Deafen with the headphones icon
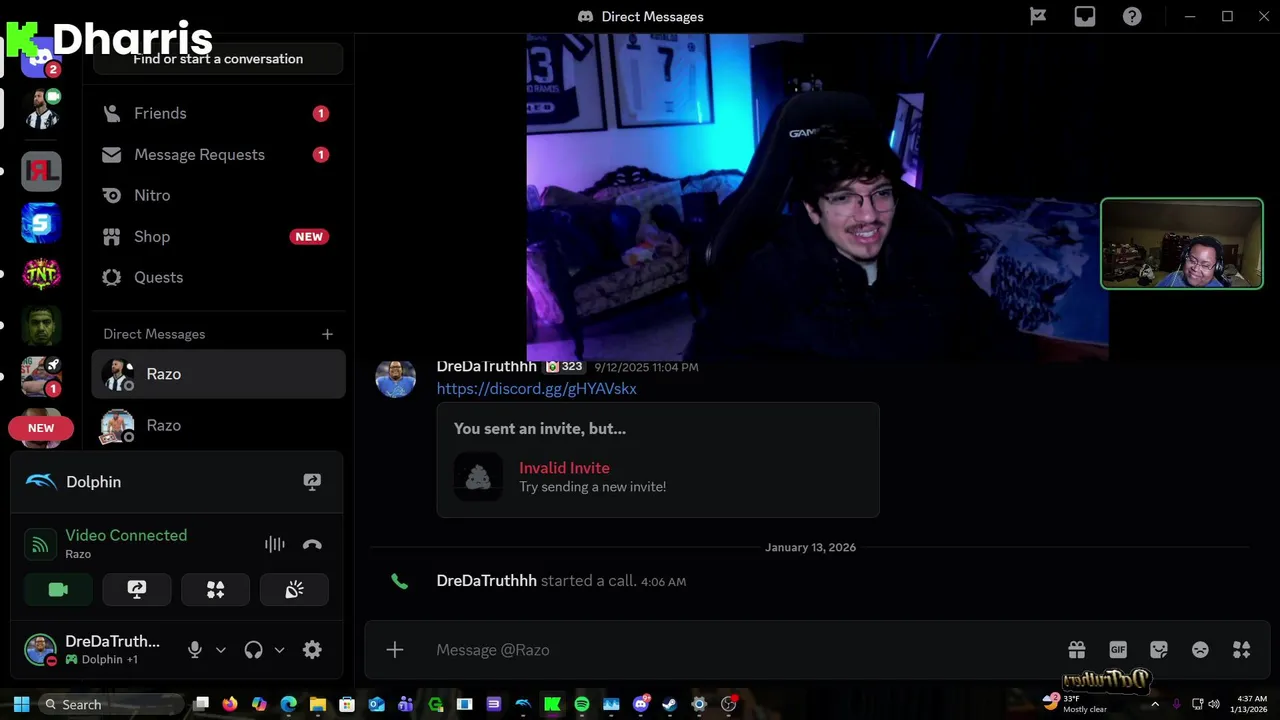Viewport: 1280px width, 720px height. 253,650
